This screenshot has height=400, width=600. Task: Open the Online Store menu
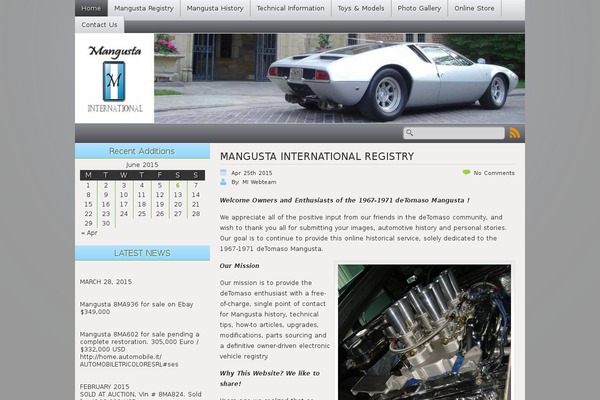point(474,8)
